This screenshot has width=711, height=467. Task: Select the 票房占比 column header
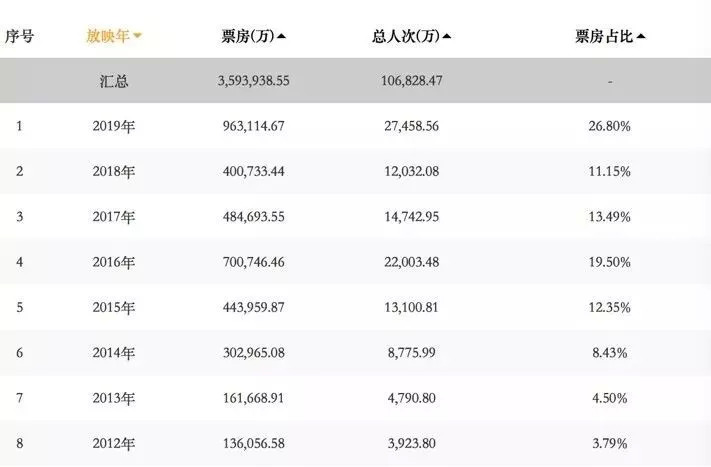click(x=604, y=36)
